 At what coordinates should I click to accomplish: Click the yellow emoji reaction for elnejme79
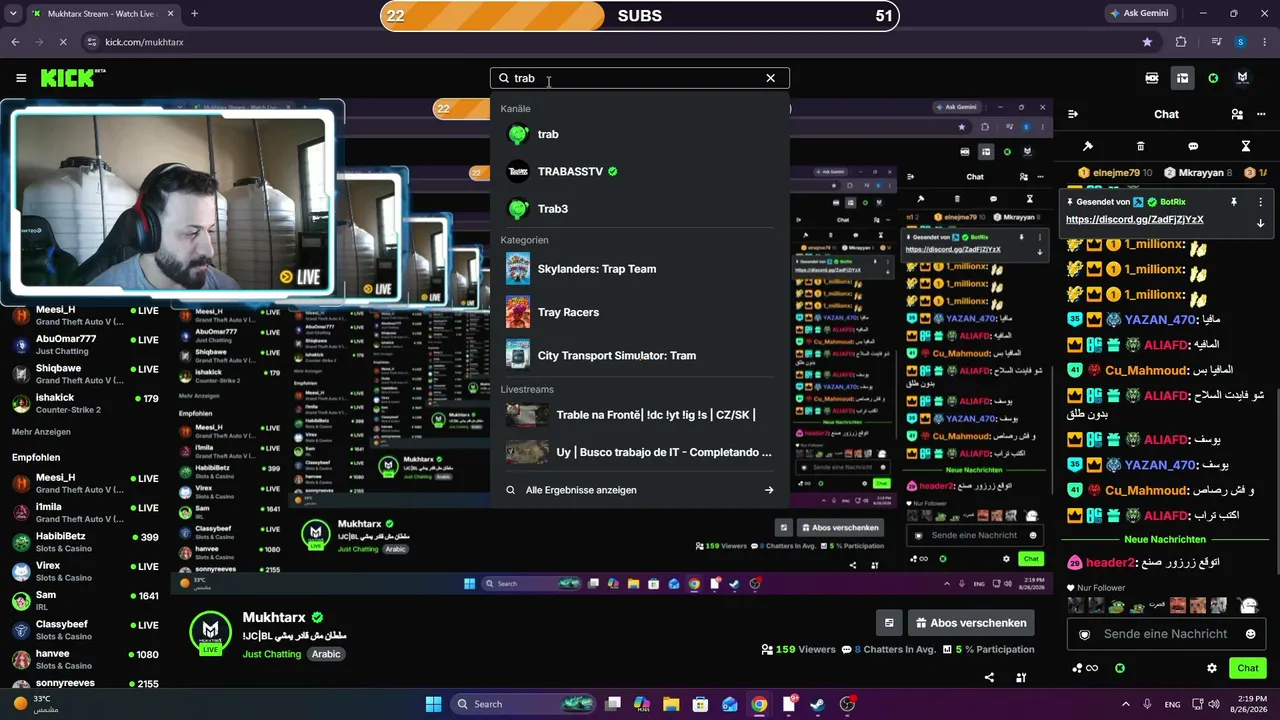click(1083, 173)
